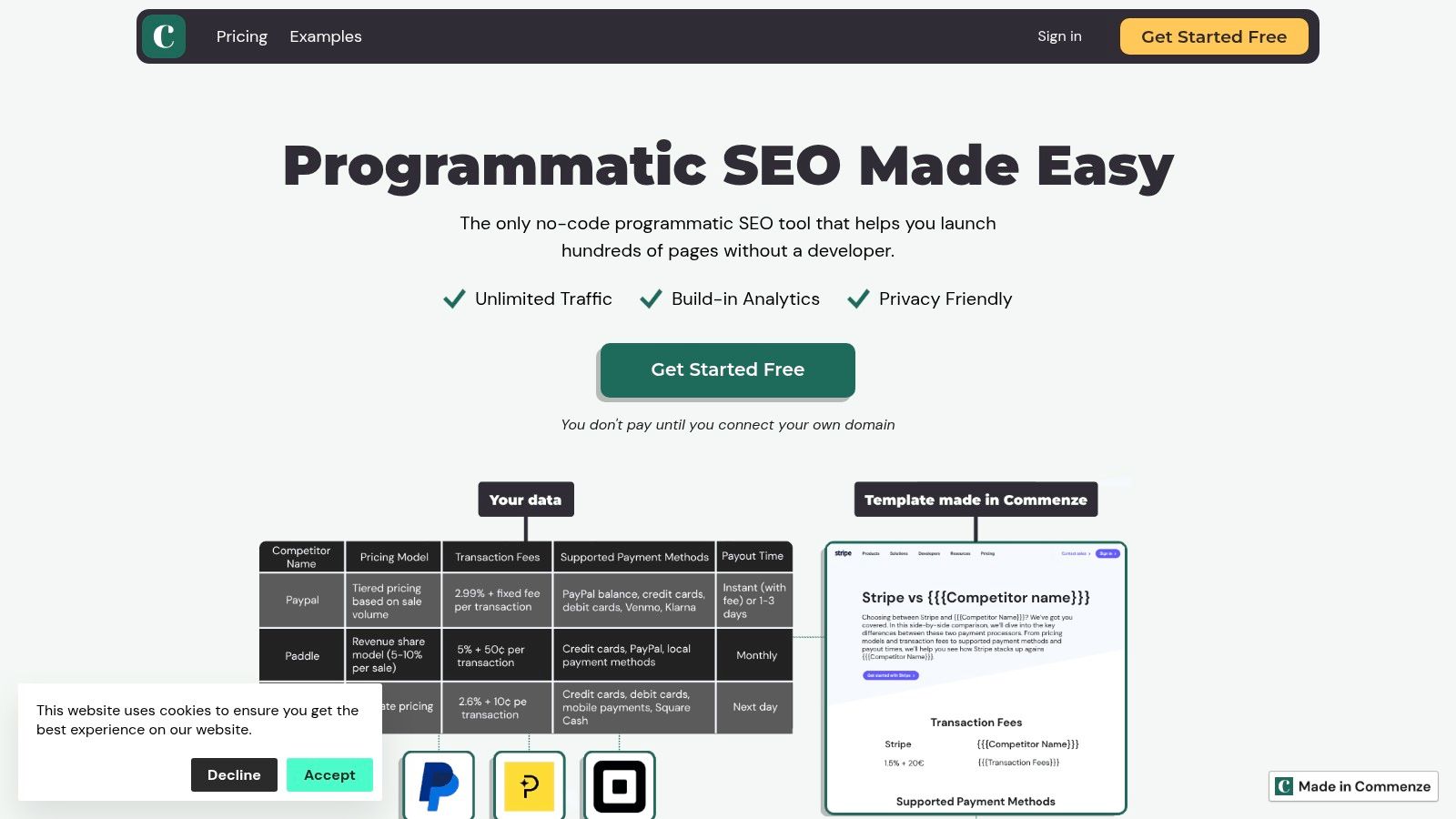
Task: Go to Sign in
Action: (1059, 36)
